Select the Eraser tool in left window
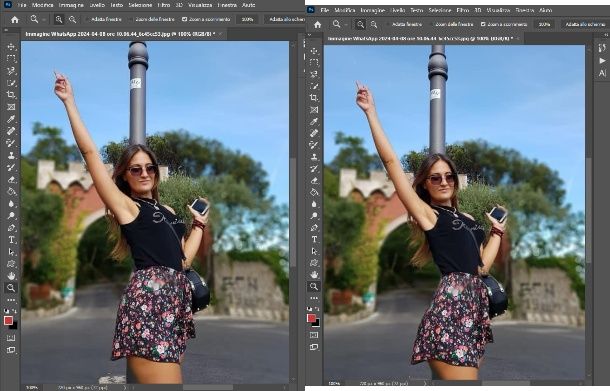 click(11, 179)
